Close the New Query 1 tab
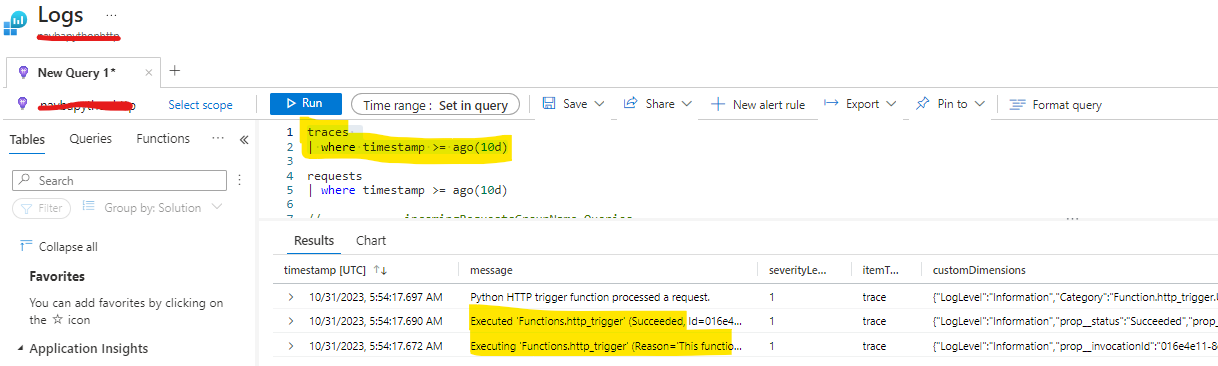 click(148, 72)
